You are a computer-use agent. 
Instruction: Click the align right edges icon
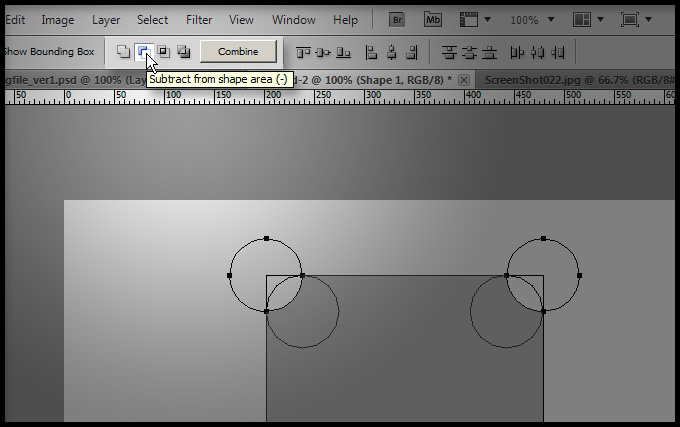413,52
